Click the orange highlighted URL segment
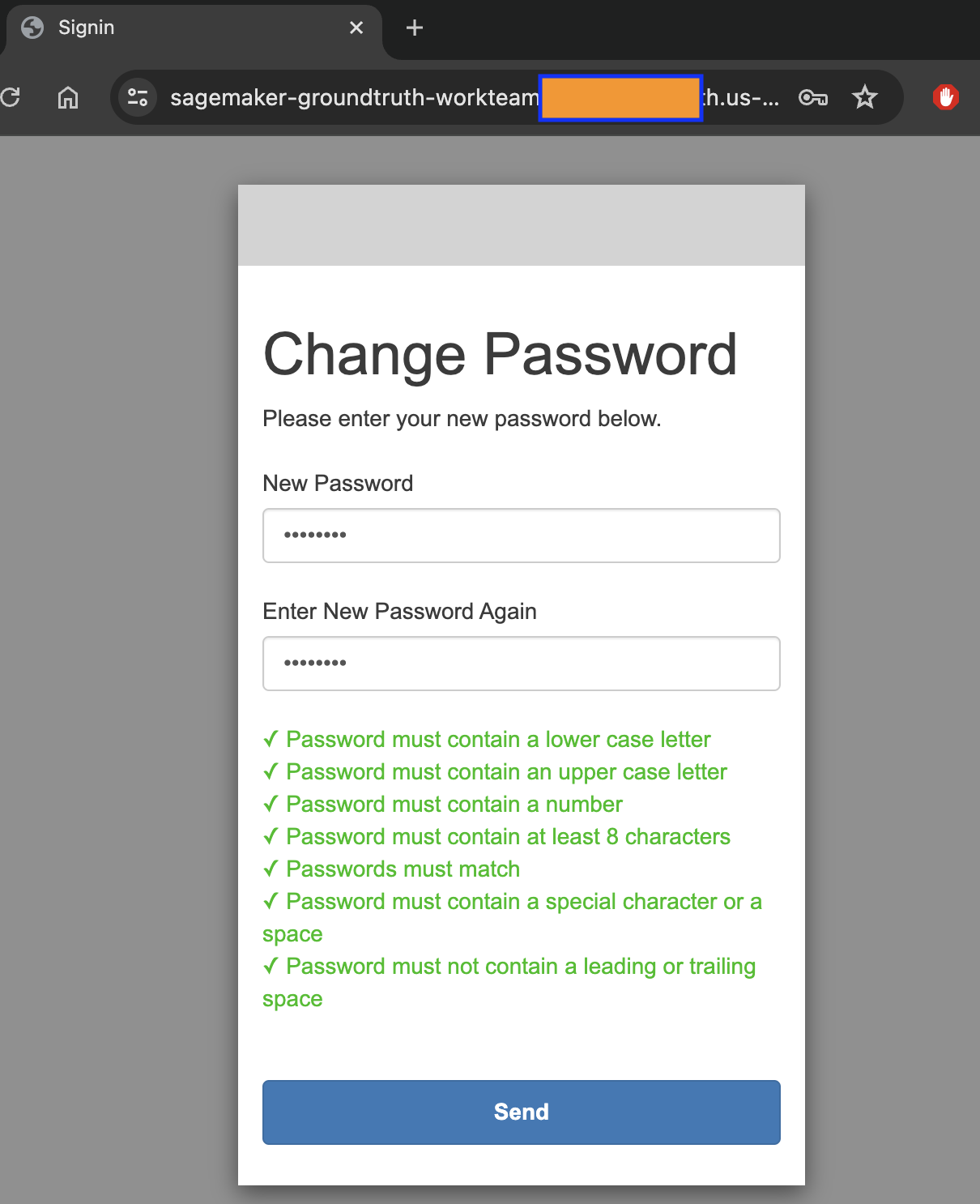The width and height of the screenshot is (980, 1204). tap(620, 98)
